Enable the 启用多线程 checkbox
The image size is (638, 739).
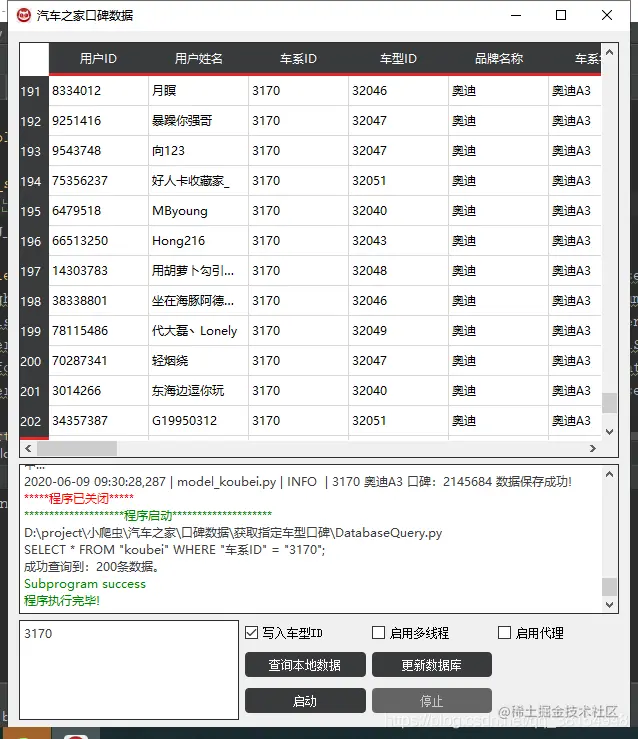[378, 632]
